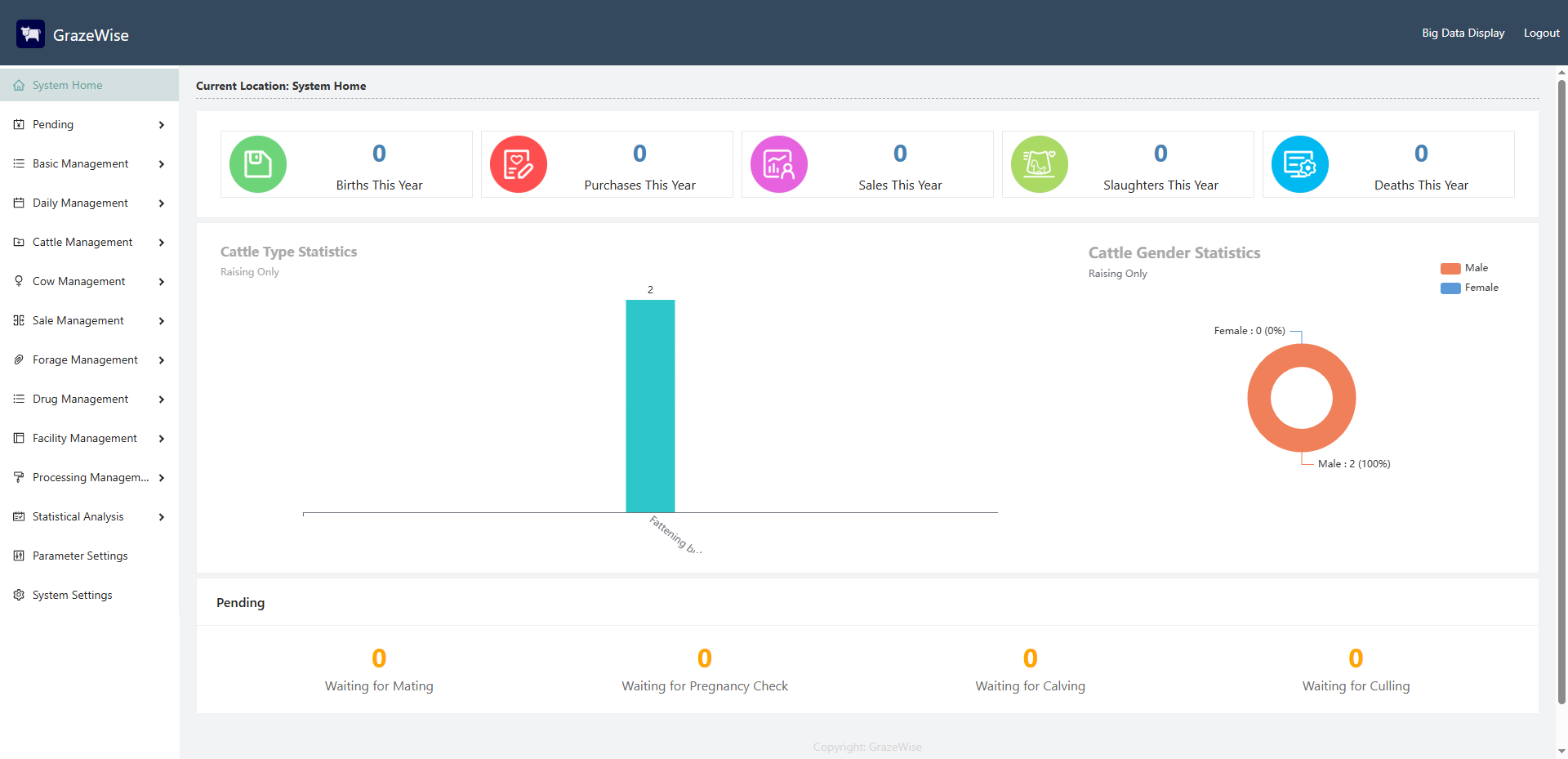Click the teal Fattening bar in chart
The image size is (1568, 759).
[650, 406]
